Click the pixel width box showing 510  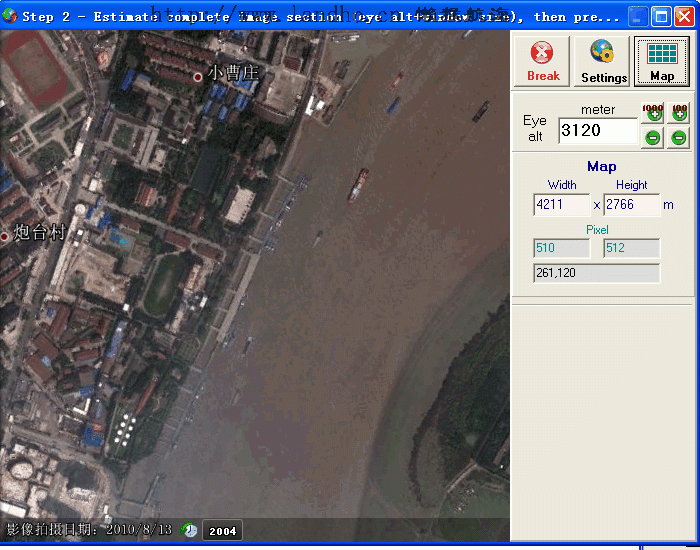click(x=561, y=248)
